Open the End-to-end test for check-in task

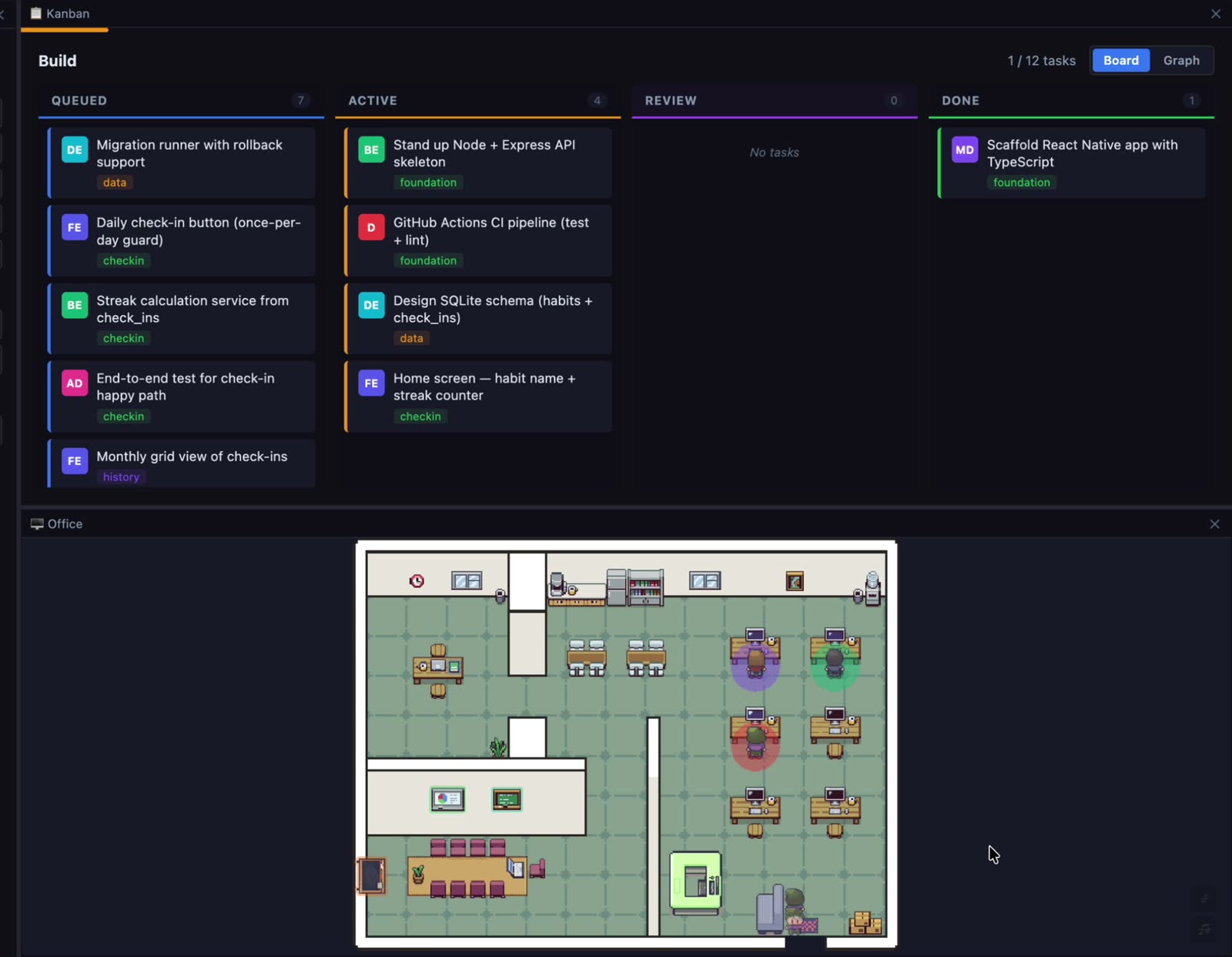tap(182, 396)
